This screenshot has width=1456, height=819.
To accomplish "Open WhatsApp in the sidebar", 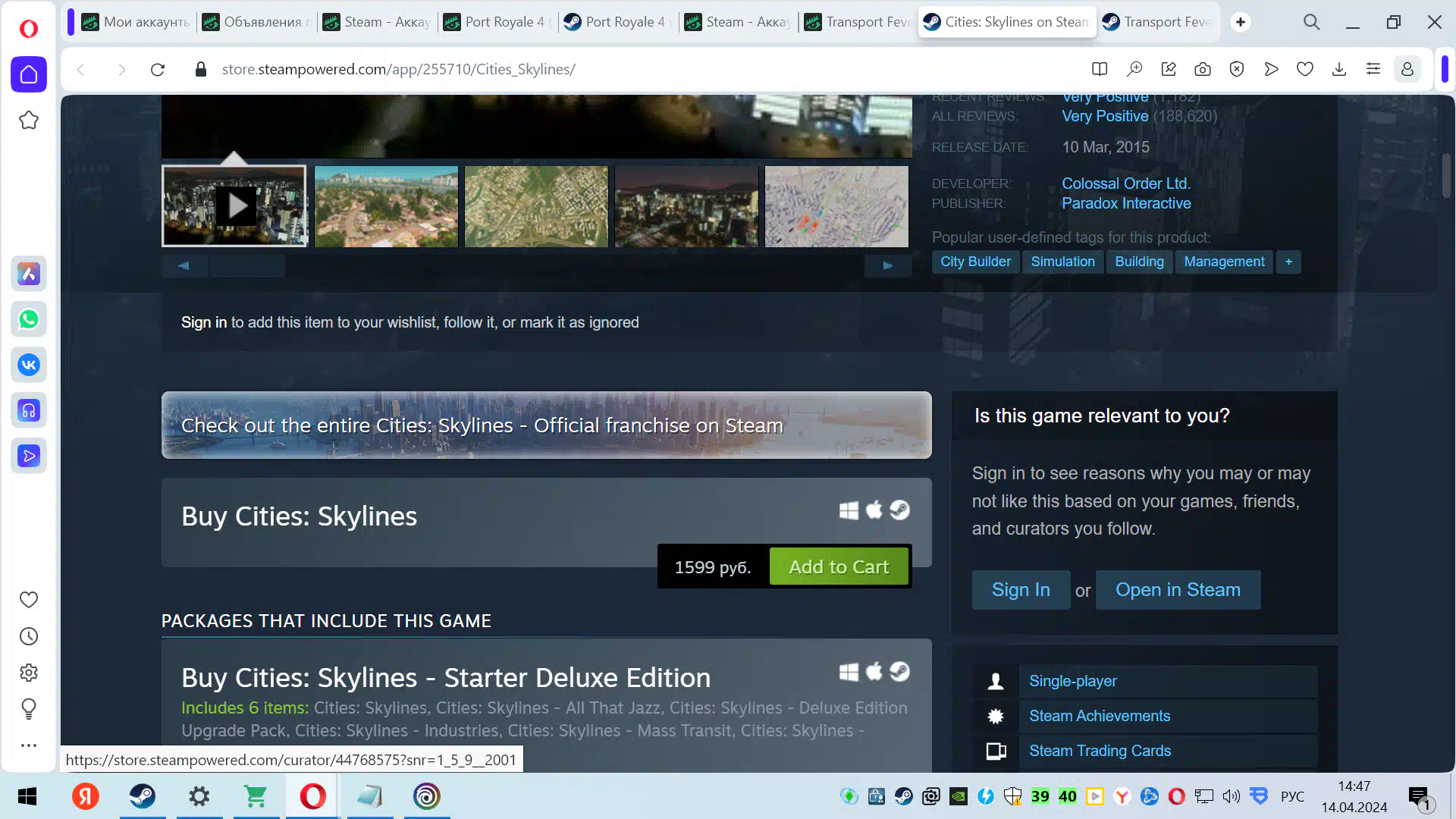I will [29, 319].
